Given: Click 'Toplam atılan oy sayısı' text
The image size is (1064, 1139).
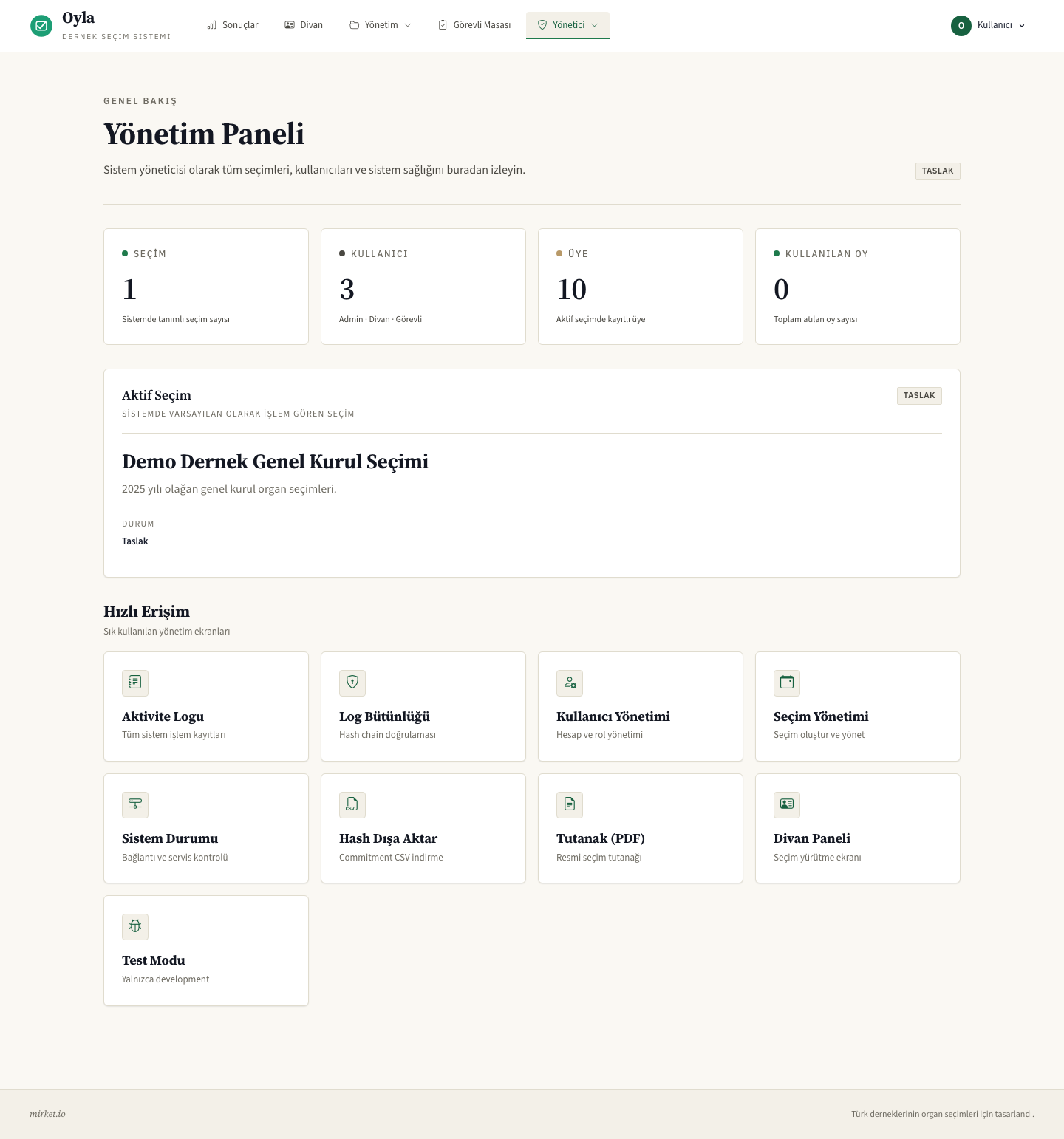Looking at the screenshot, I should 815,319.
